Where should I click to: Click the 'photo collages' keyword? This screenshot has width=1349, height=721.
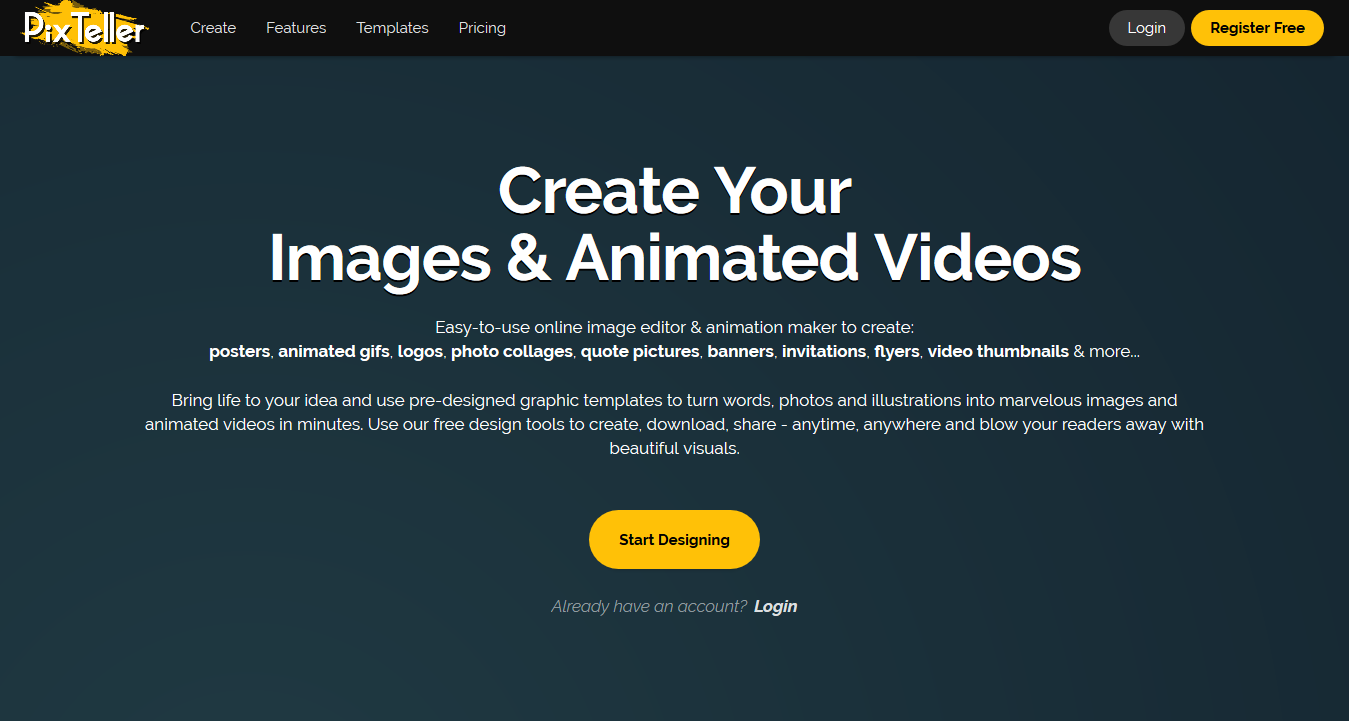[512, 352]
